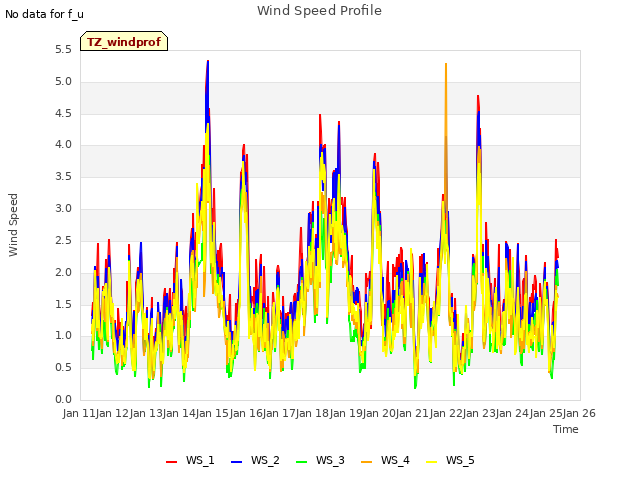This screenshot has height=480, width=640.
Task: Click the 1.0 y-axis tick label
Action: pos(63,336)
